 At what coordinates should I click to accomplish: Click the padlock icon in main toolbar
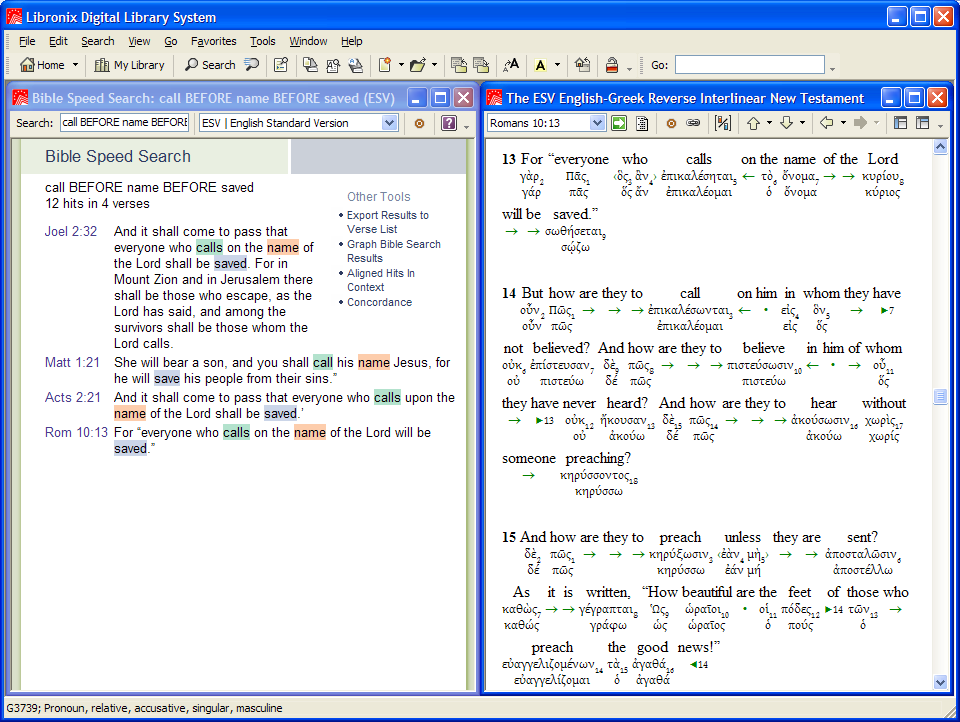click(x=611, y=65)
